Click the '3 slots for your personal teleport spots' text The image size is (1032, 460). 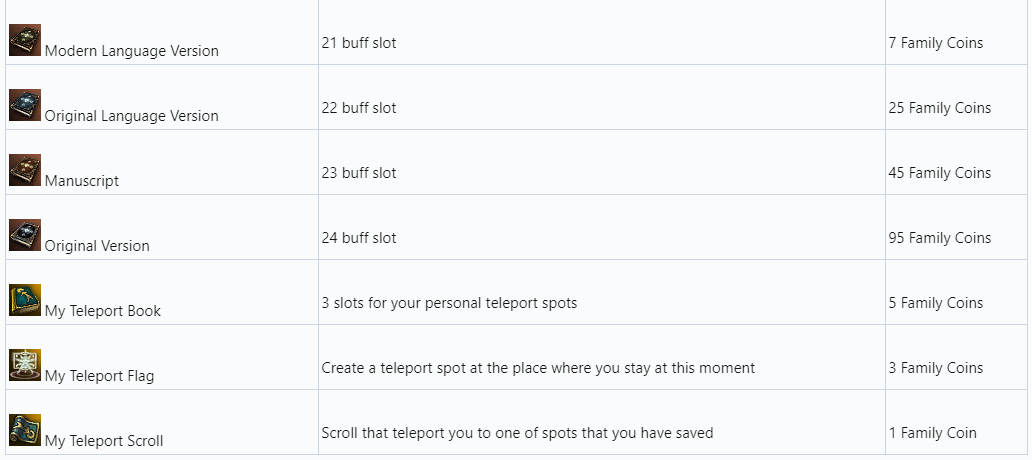449,303
